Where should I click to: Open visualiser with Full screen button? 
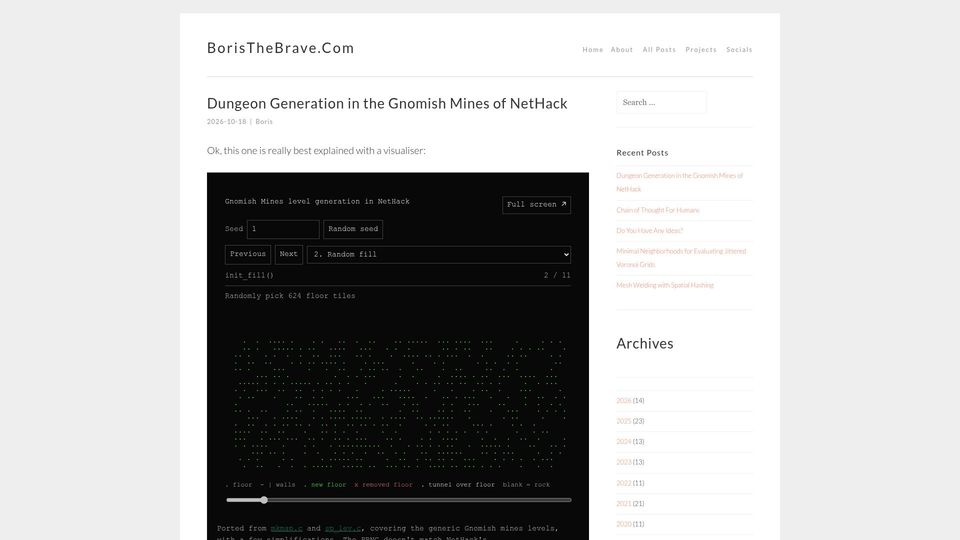point(536,204)
